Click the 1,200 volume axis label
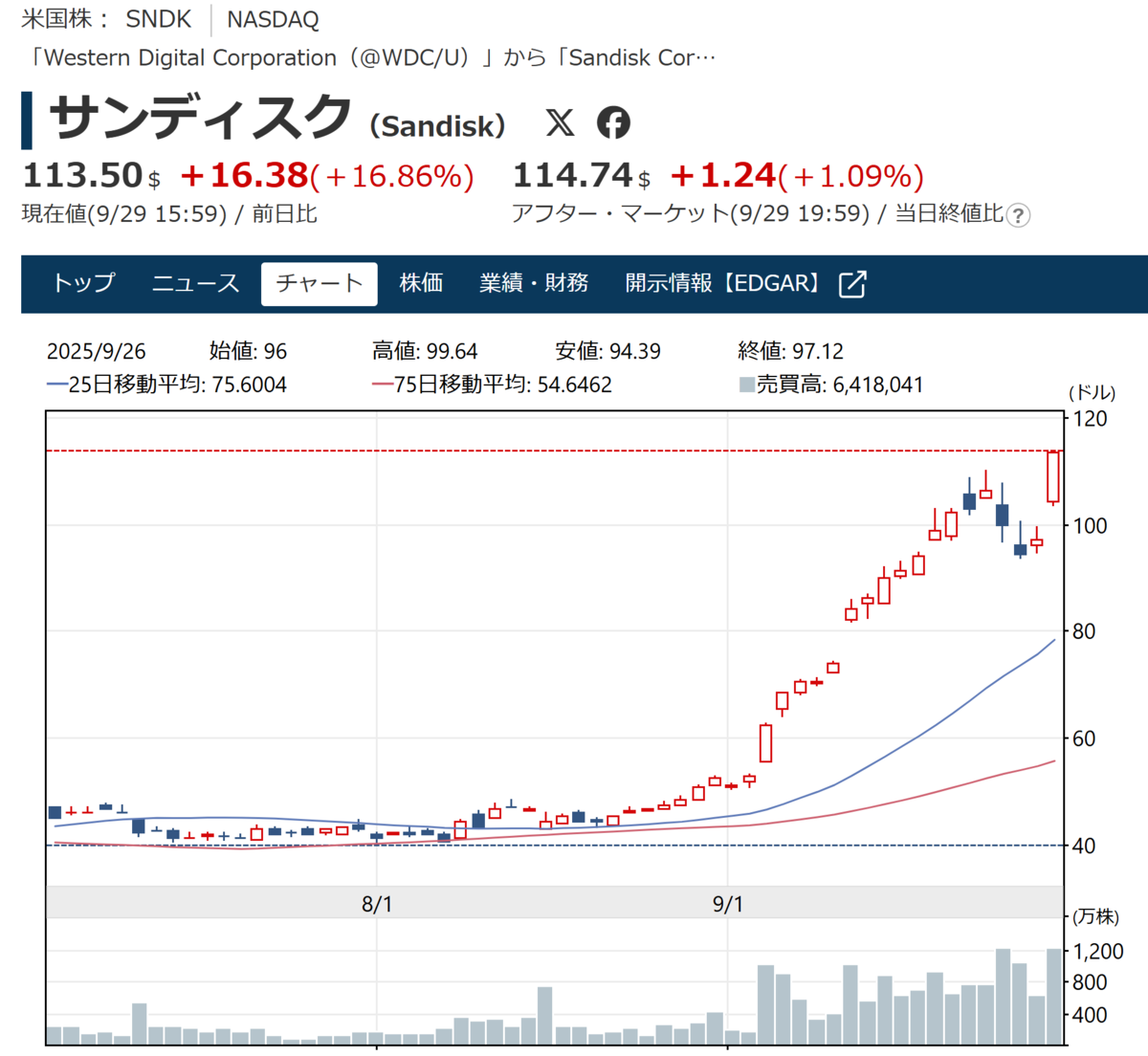Image resolution: width=1148 pixels, height=1056 pixels. pos(1098,951)
